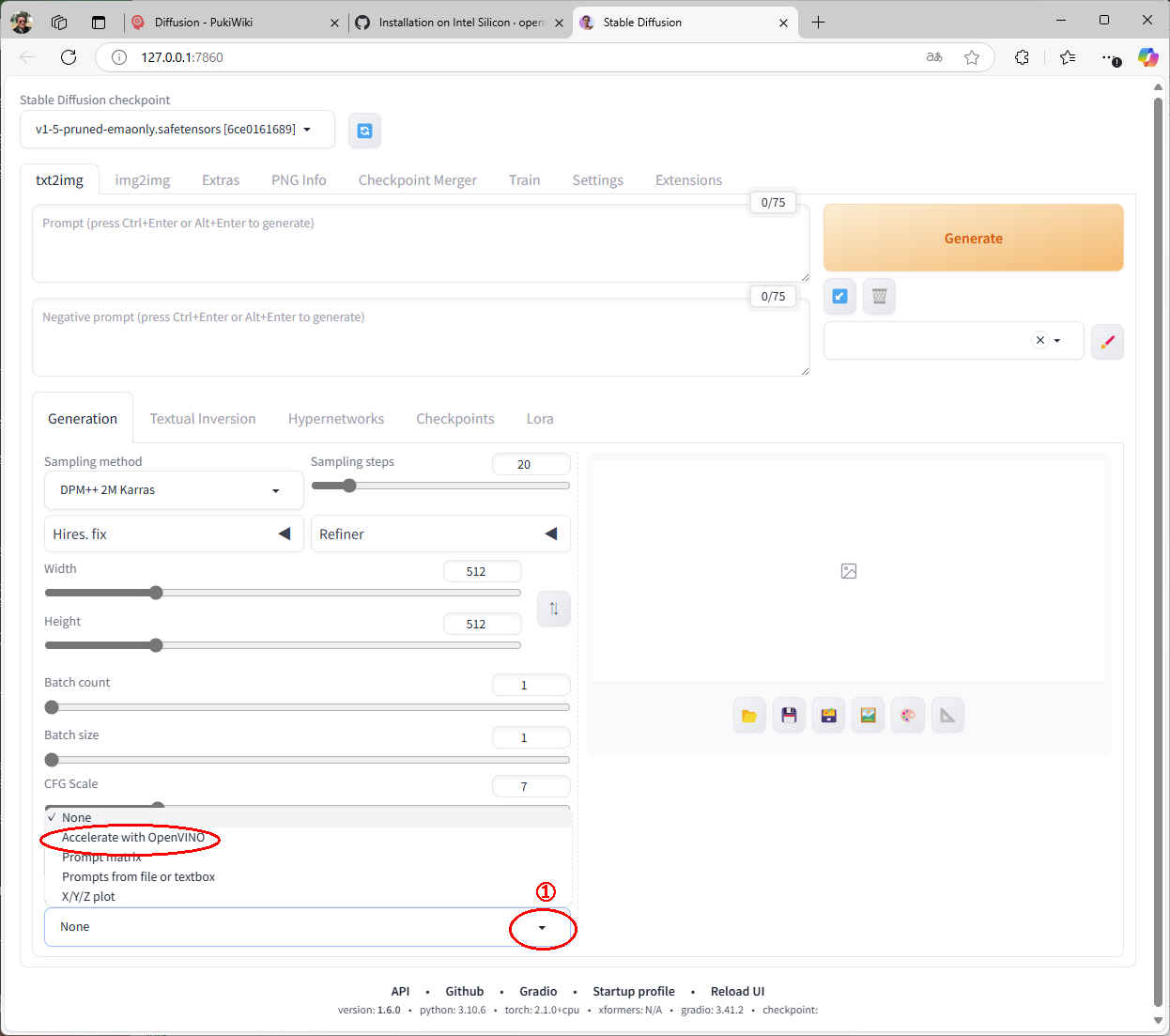The height and width of the screenshot is (1036, 1170).
Task: Click the Sampling steps slider
Action: coord(439,486)
